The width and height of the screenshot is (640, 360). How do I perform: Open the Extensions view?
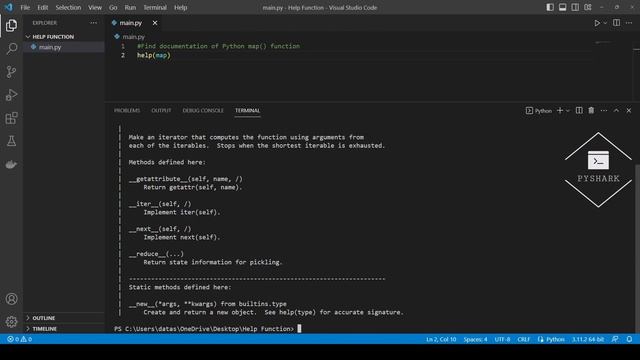(11, 118)
